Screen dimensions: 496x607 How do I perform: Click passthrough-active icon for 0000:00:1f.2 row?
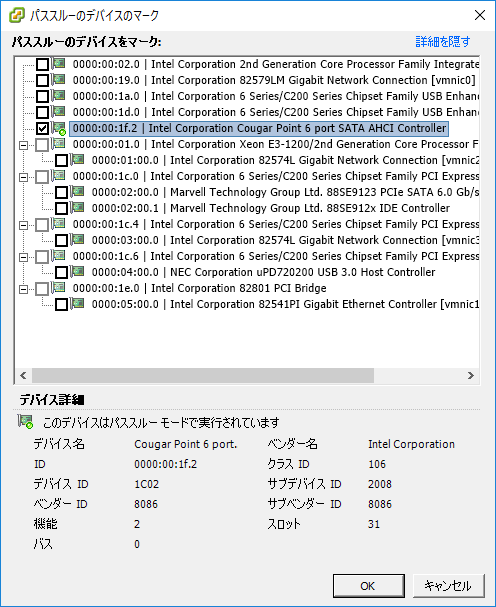[59, 128]
